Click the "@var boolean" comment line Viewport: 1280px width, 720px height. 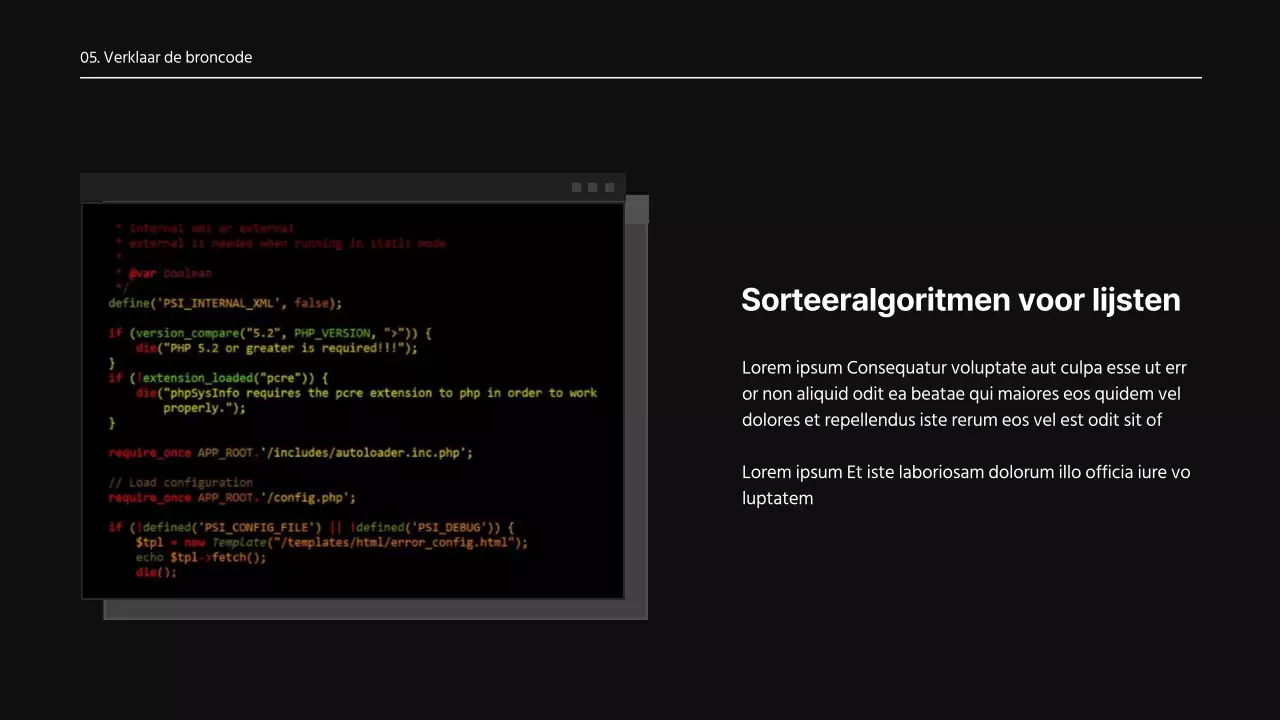point(168,273)
